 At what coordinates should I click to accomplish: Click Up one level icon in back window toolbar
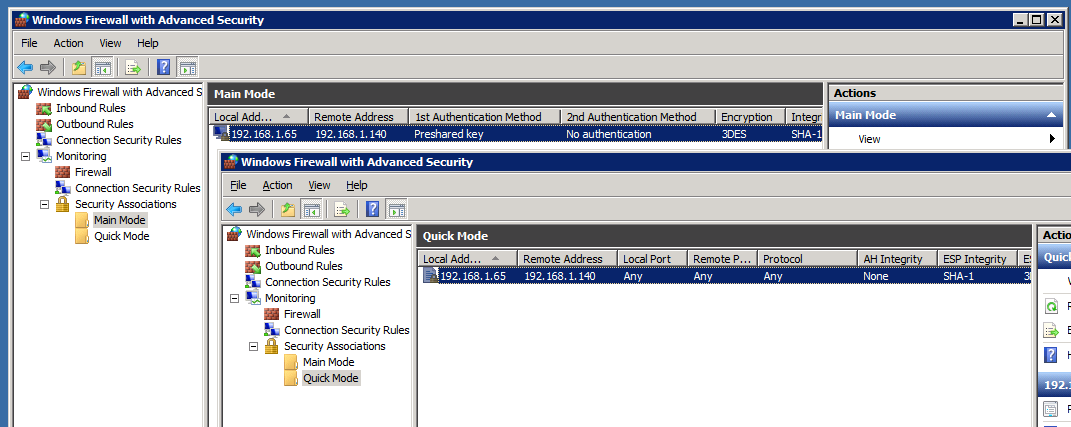79,67
